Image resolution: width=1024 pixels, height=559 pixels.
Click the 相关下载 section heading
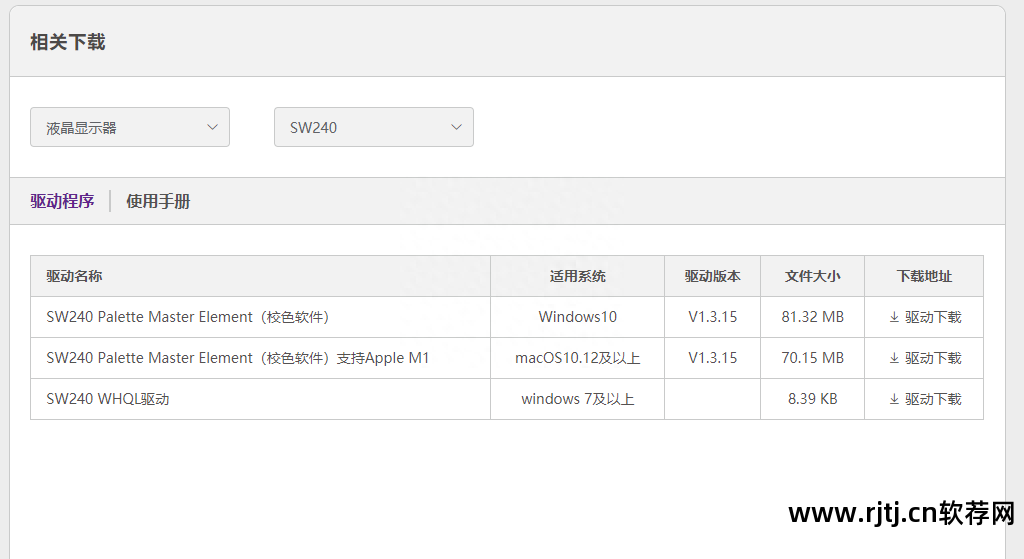68,42
